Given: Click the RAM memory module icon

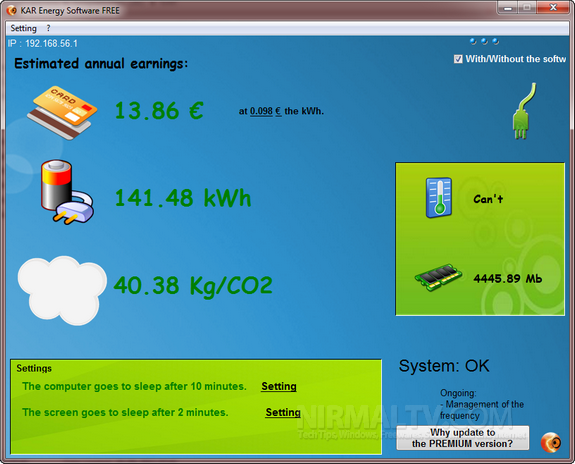Looking at the screenshot, I should [x=438, y=277].
